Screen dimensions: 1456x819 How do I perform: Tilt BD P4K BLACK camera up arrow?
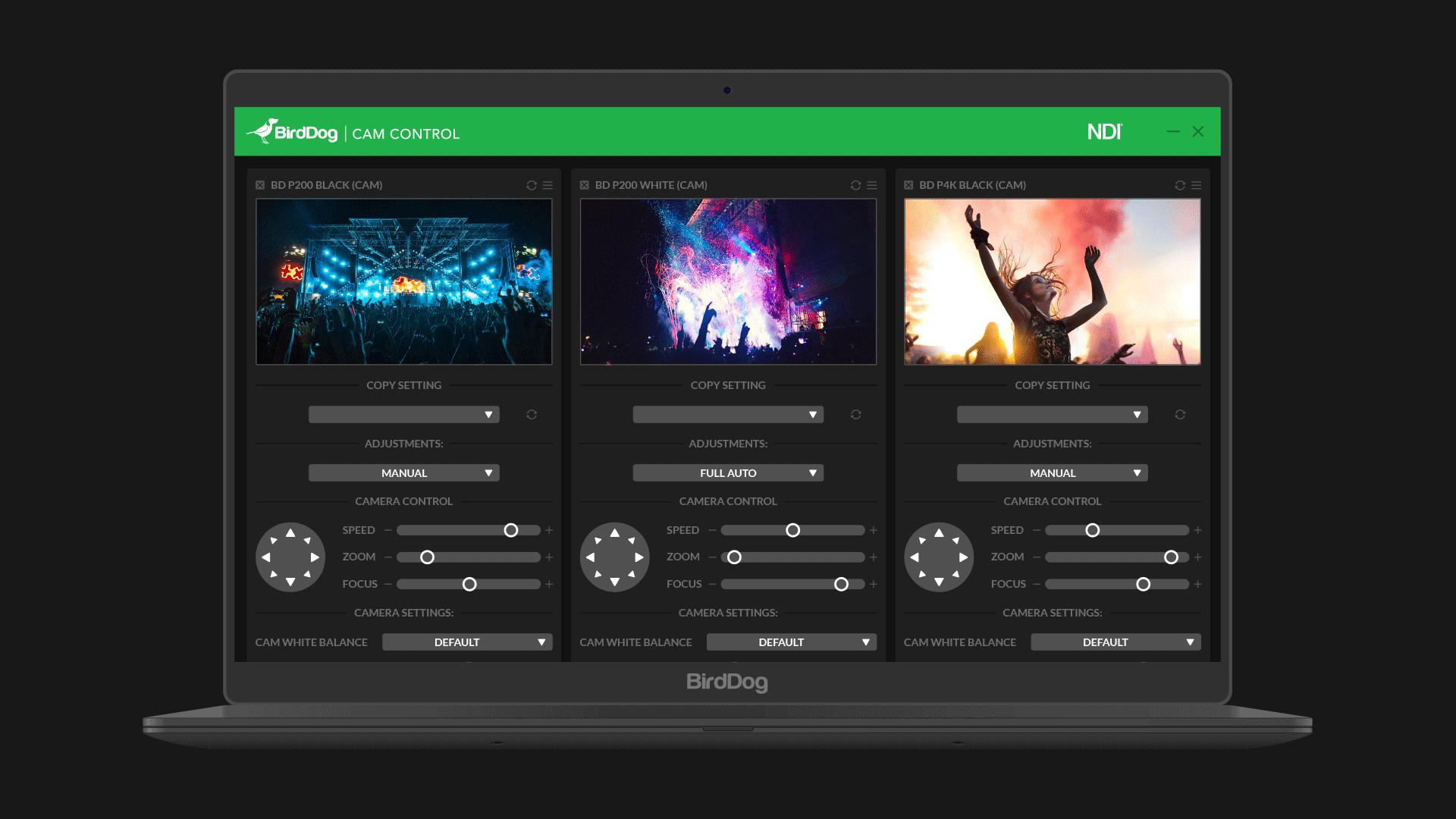(939, 532)
